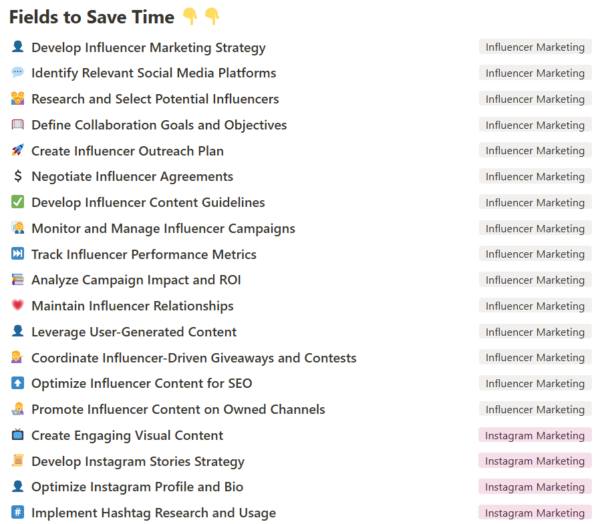Click the up-arrow icon for Optimize Influencer Content SEO
Image resolution: width=600 pixels, height=524 pixels.
point(18,383)
